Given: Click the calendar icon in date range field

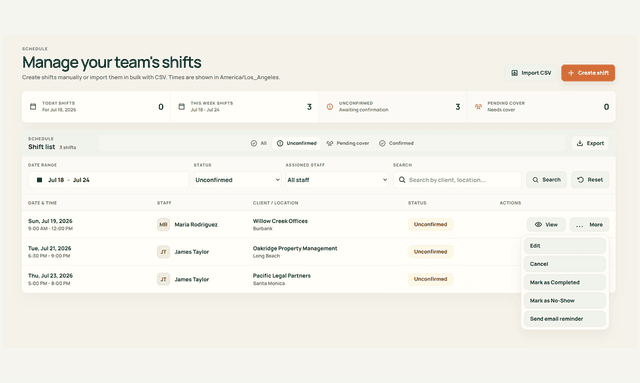Looking at the screenshot, I should pyautogui.click(x=40, y=180).
